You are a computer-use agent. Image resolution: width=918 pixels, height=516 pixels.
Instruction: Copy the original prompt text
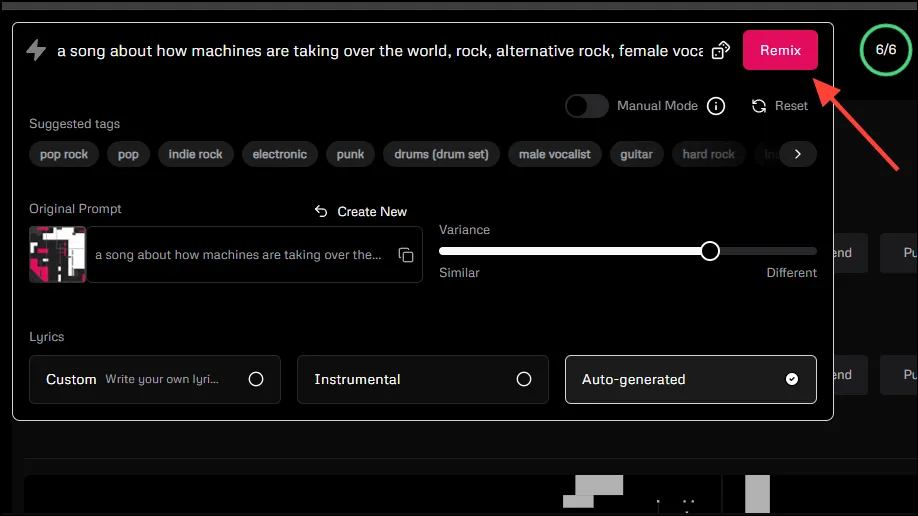[x=406, y=255]
